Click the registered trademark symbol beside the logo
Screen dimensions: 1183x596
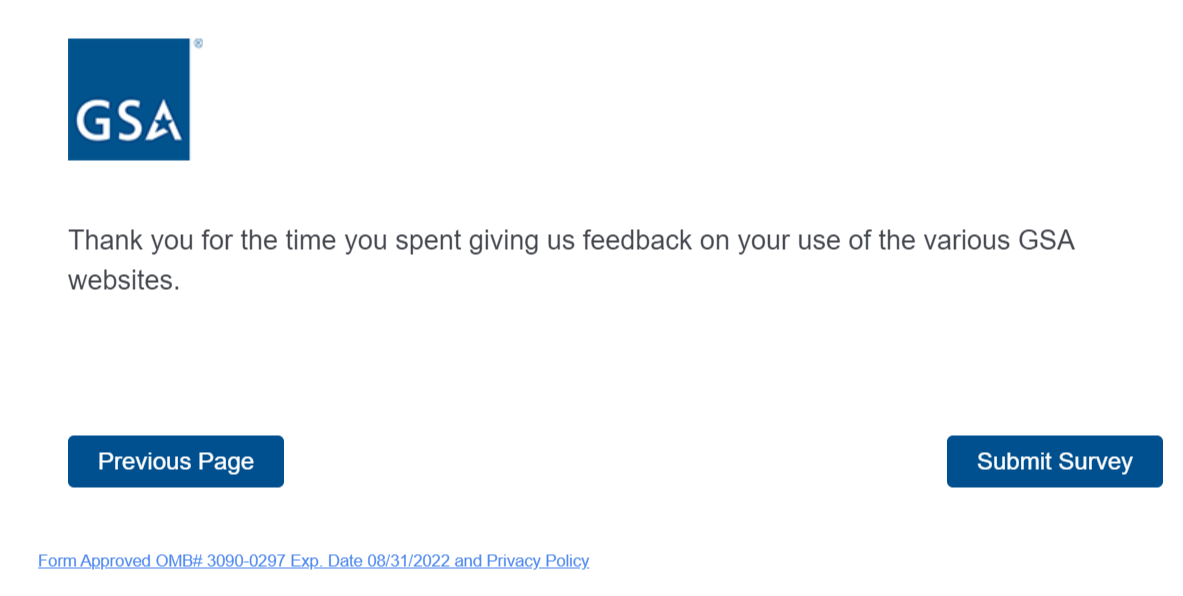(198, 44)
